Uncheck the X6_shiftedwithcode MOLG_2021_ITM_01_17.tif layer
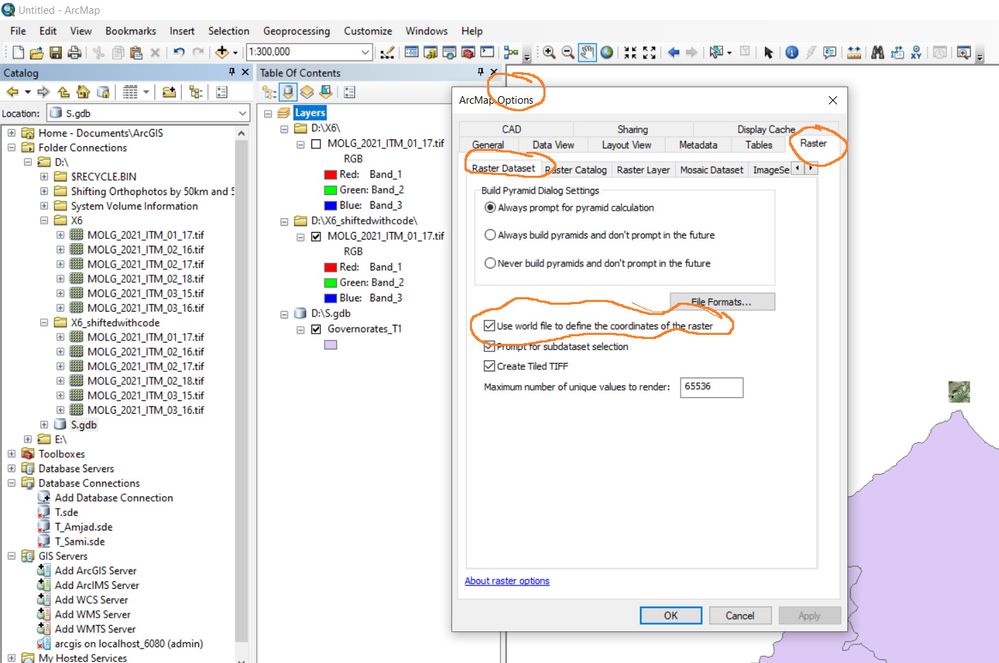 [316, 236]
